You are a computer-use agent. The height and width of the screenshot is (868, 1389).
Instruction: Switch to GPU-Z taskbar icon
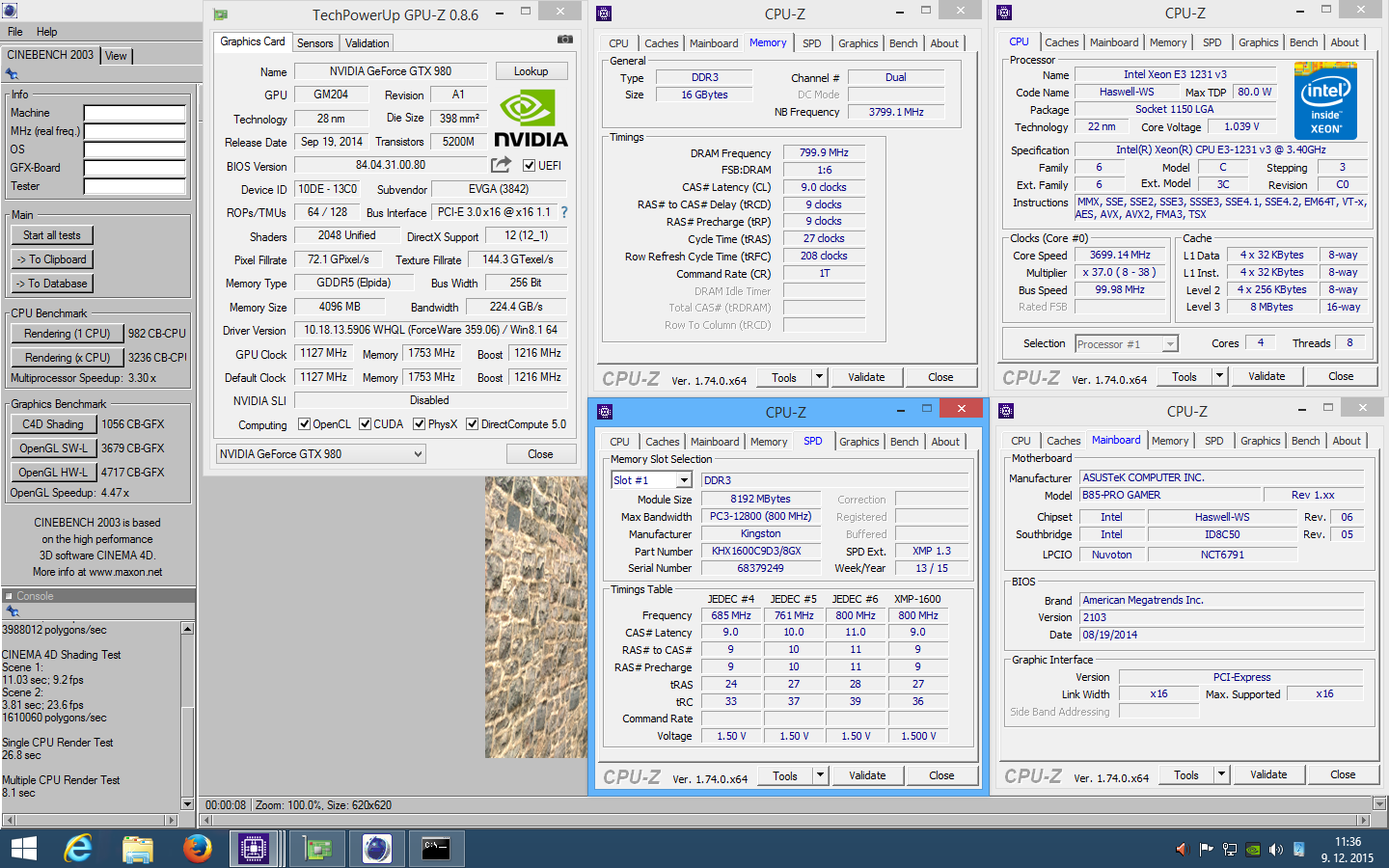coord(317,849)
